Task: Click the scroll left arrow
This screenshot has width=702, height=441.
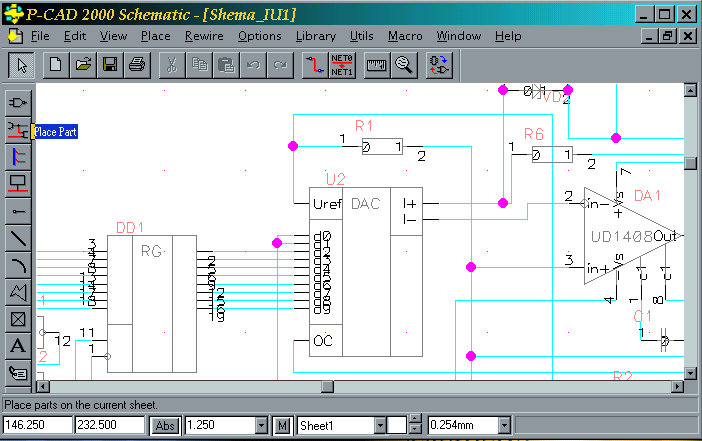Action: coord(43,386)
